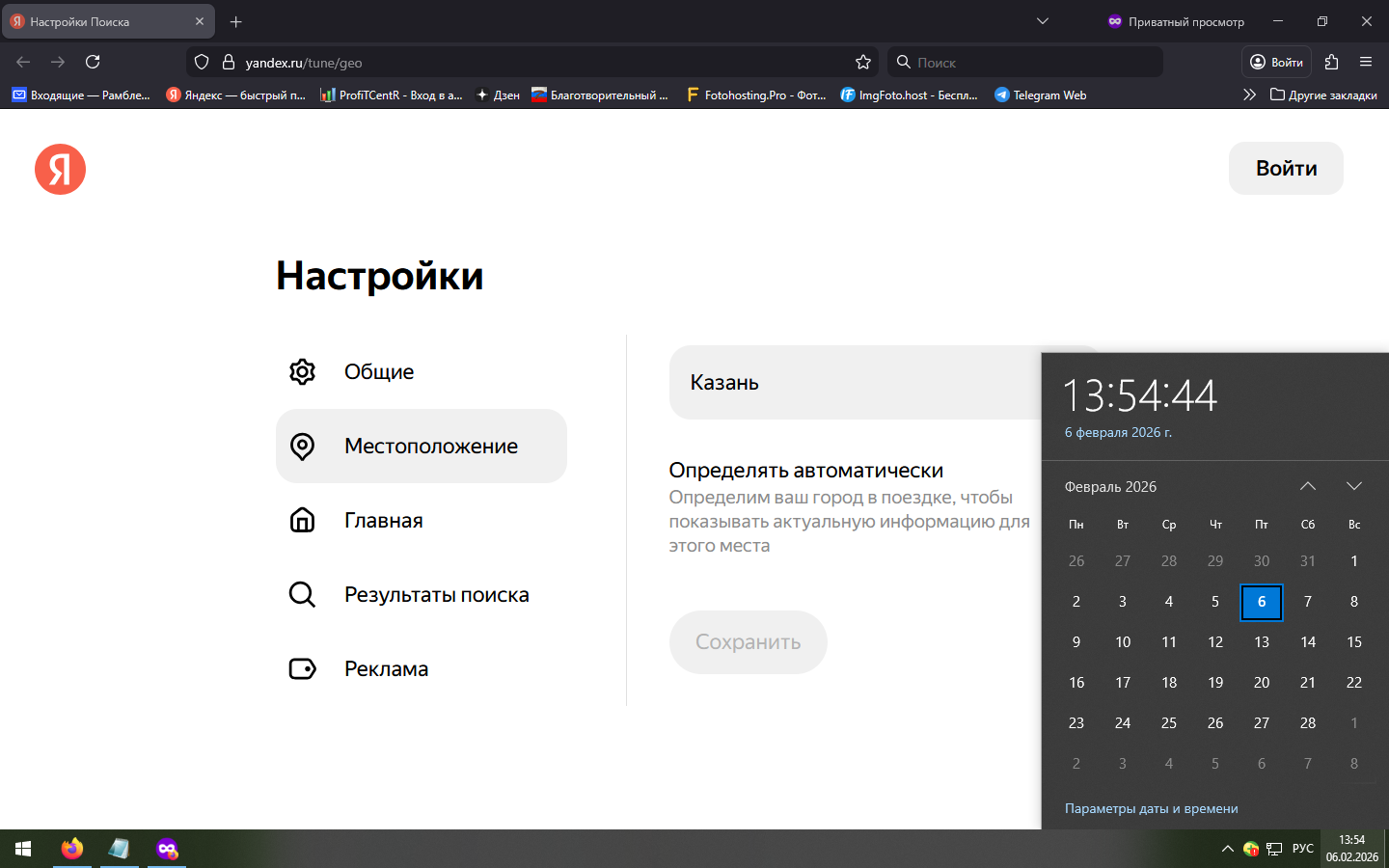This screenshot has width=1389, height=868.
Task: Go to the Реклама settings section
Action: coord(386,669)
